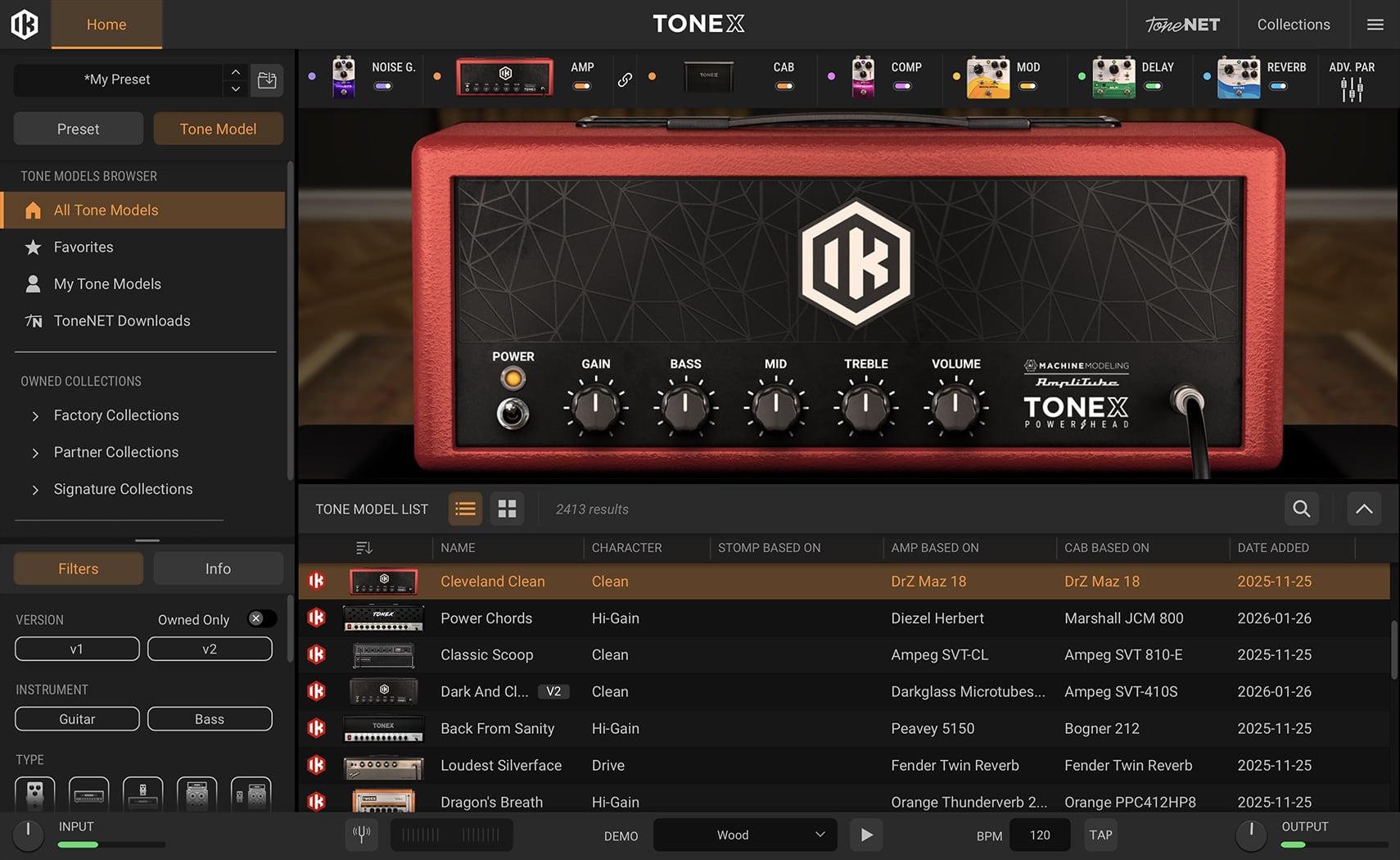1400x860 pixels.
Task: Open the Collections page
Action: pos(1294,24)
